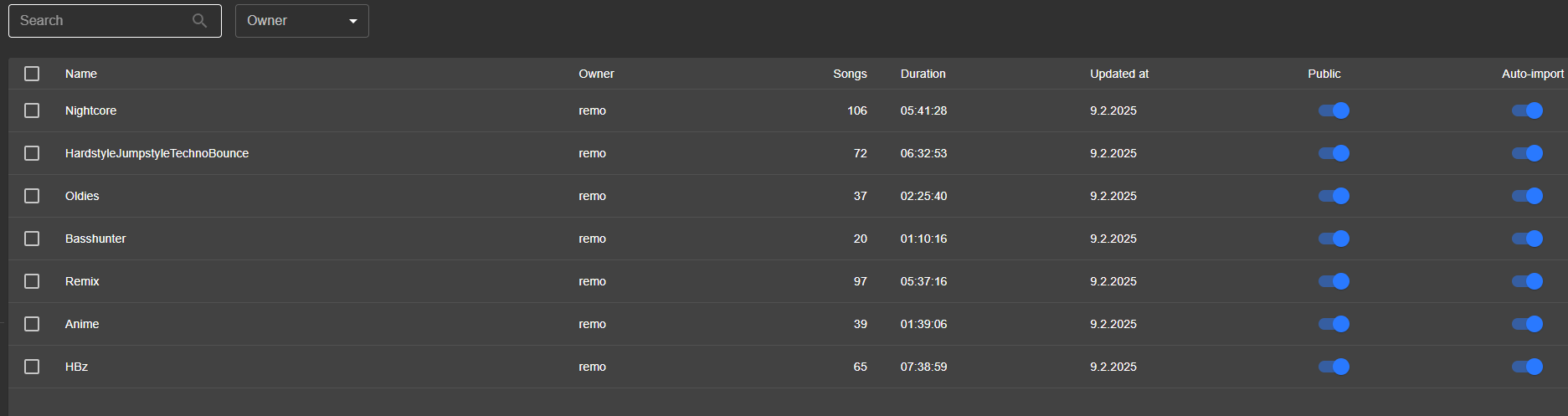Switch off Auto-import for HBz
1568x416 pixels.
1527,367
